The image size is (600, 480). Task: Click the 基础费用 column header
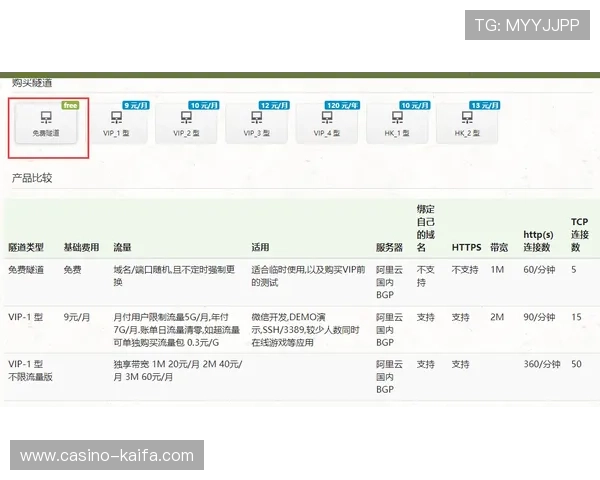click(81, 248)
